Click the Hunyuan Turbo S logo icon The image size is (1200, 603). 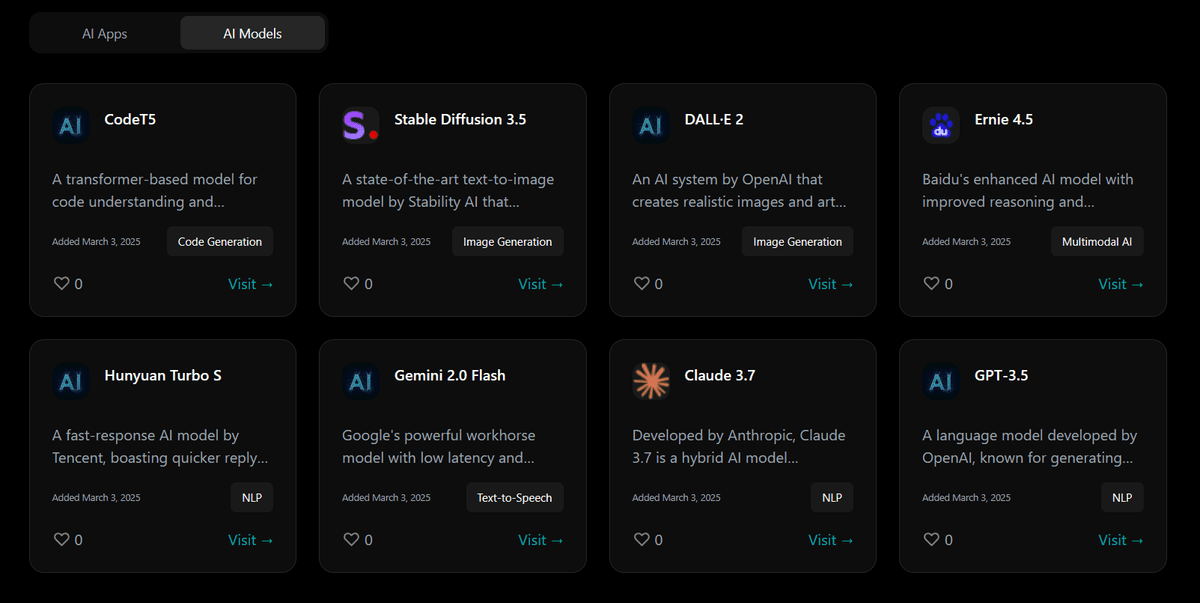70,381
